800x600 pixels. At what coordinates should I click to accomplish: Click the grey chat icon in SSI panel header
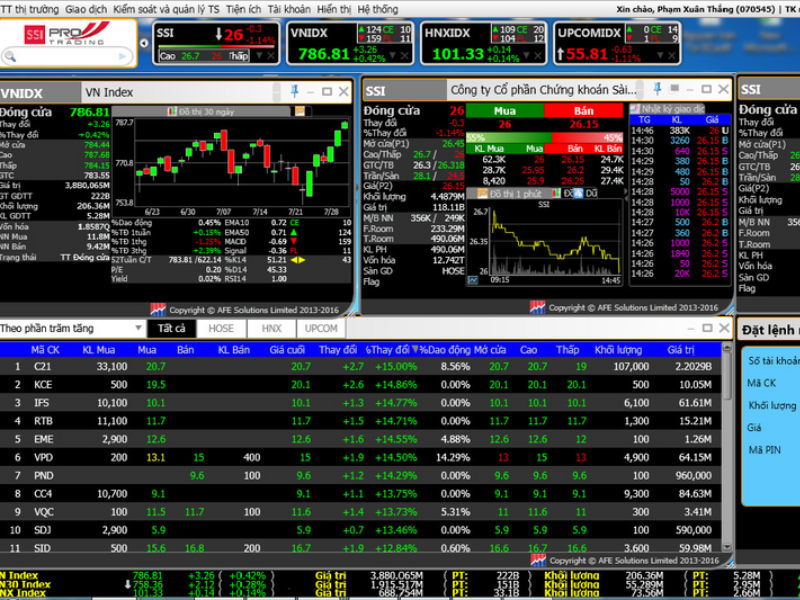click(674, 88)
